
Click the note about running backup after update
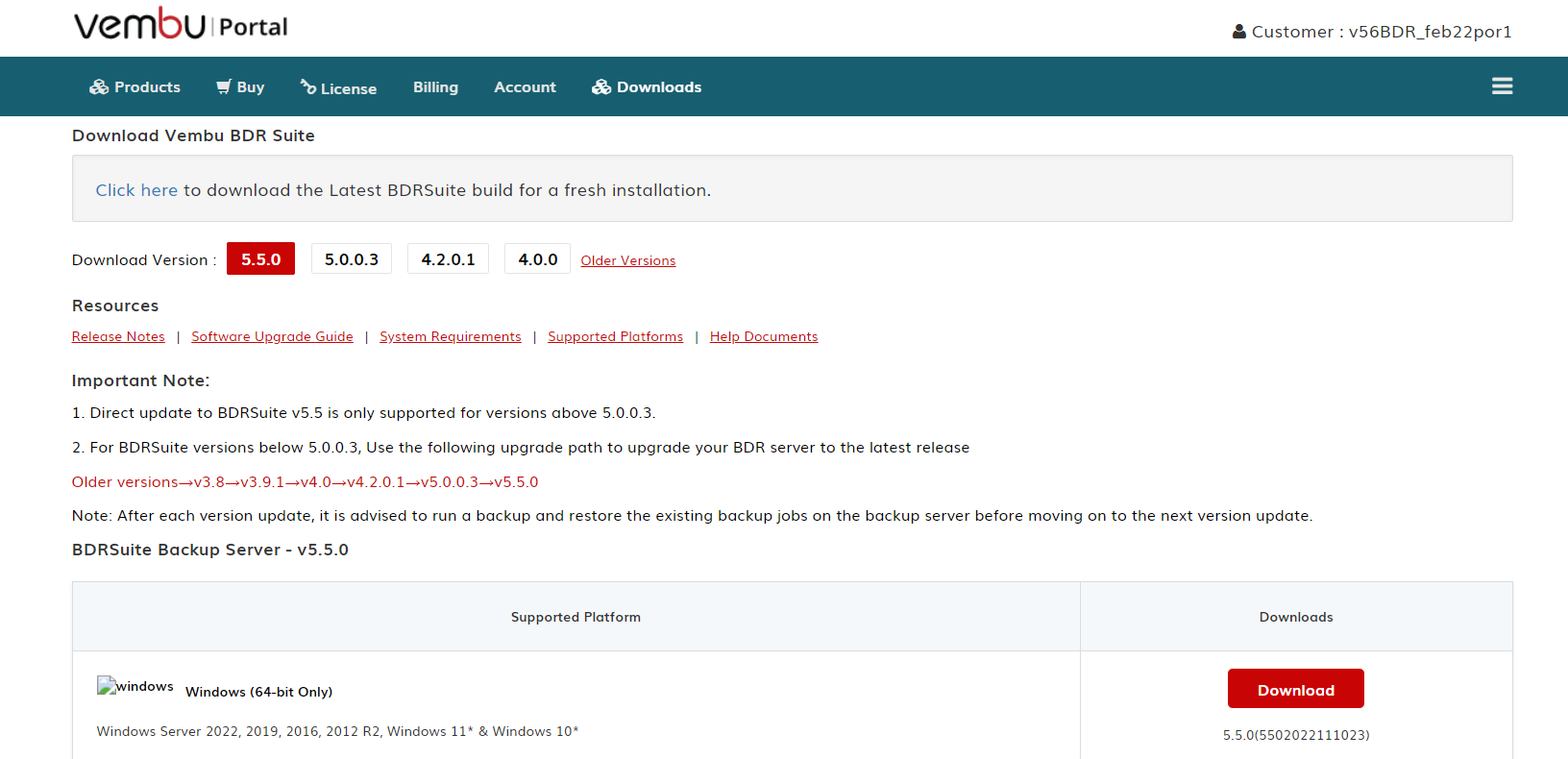click(692, 516)
